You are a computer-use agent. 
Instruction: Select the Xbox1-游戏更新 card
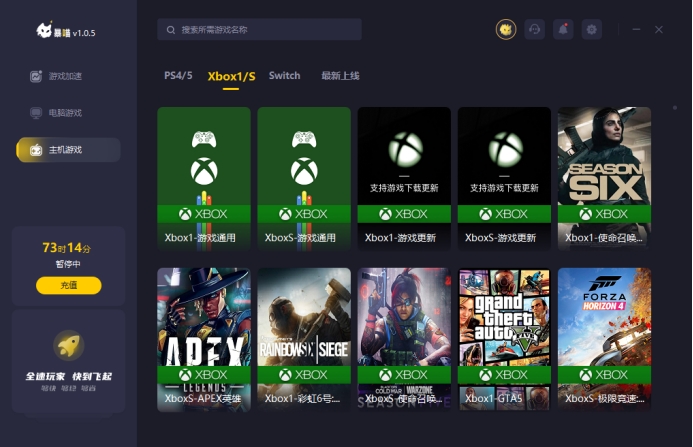click(x=404, y=179)
